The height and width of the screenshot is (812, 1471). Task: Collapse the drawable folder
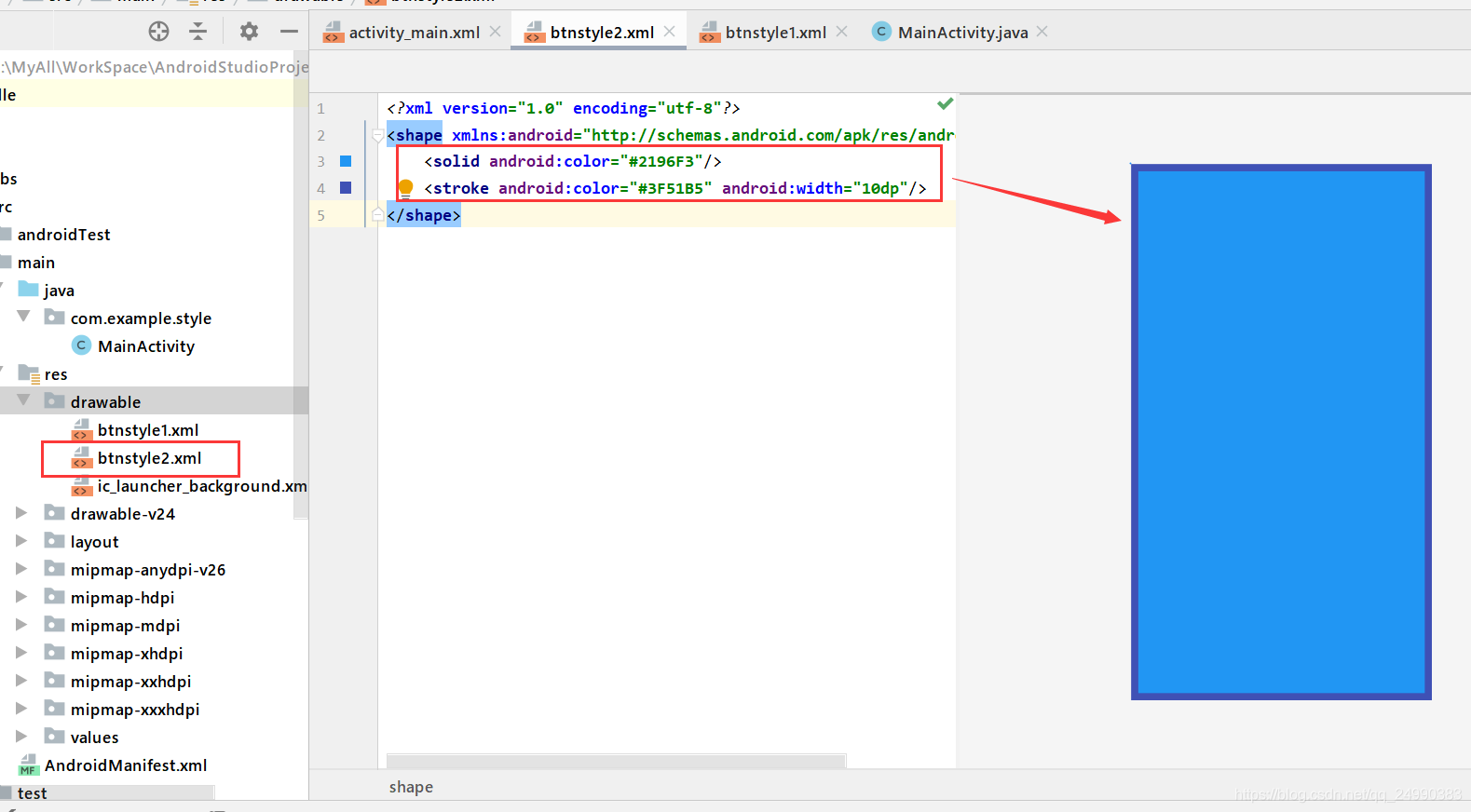click(x=23, y=401)
